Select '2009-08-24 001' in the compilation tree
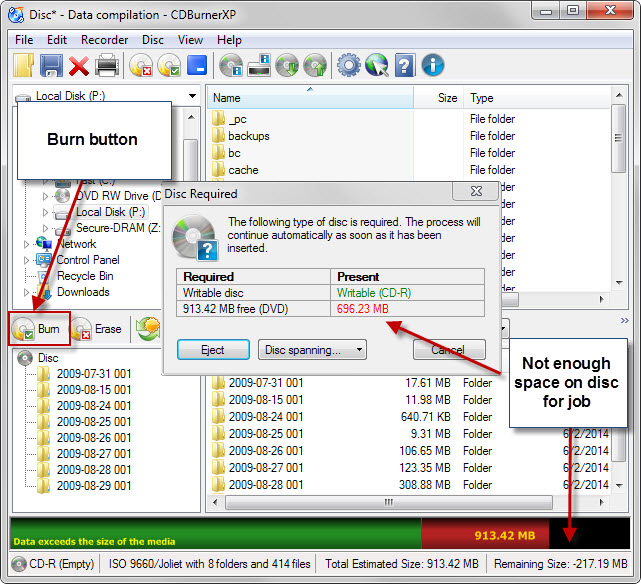Viewport: 641px width, 584px height. tap(94, 406)
